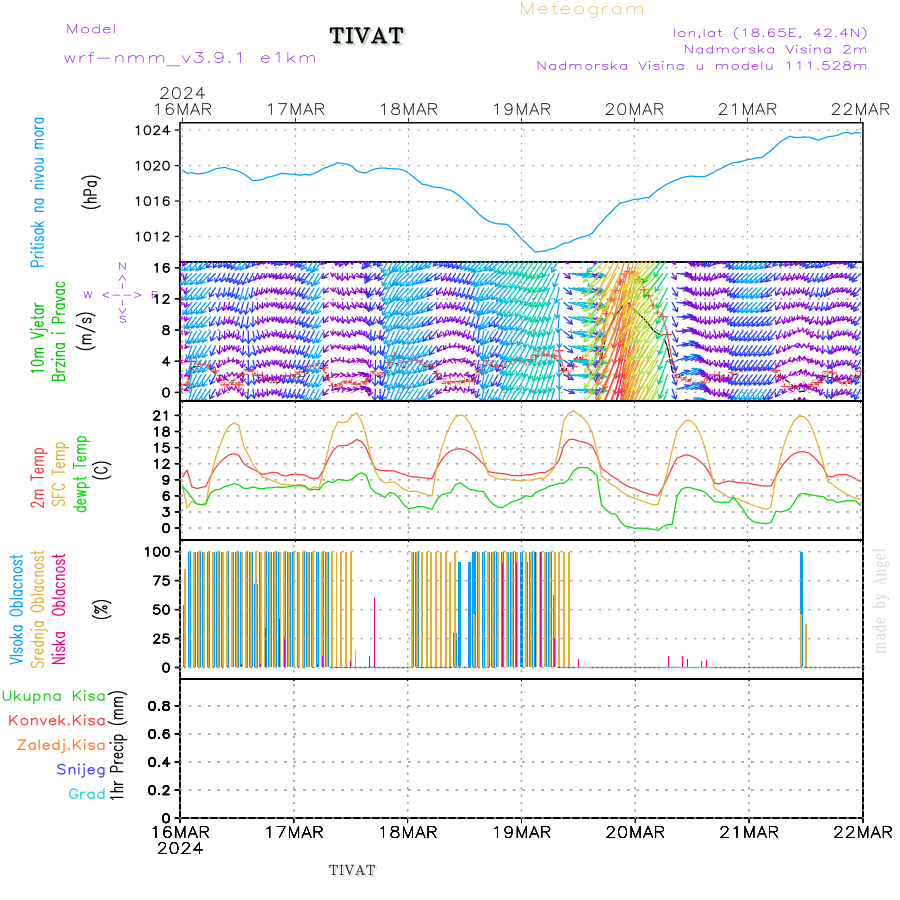Click the "16MAR" label above the pressure chart
The height and width of the screenshot is (900, 900).
(183, 109)
